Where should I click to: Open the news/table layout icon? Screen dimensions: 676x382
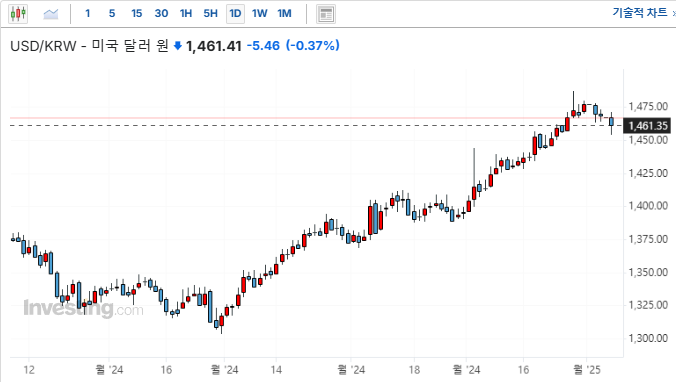click(326, 14)
